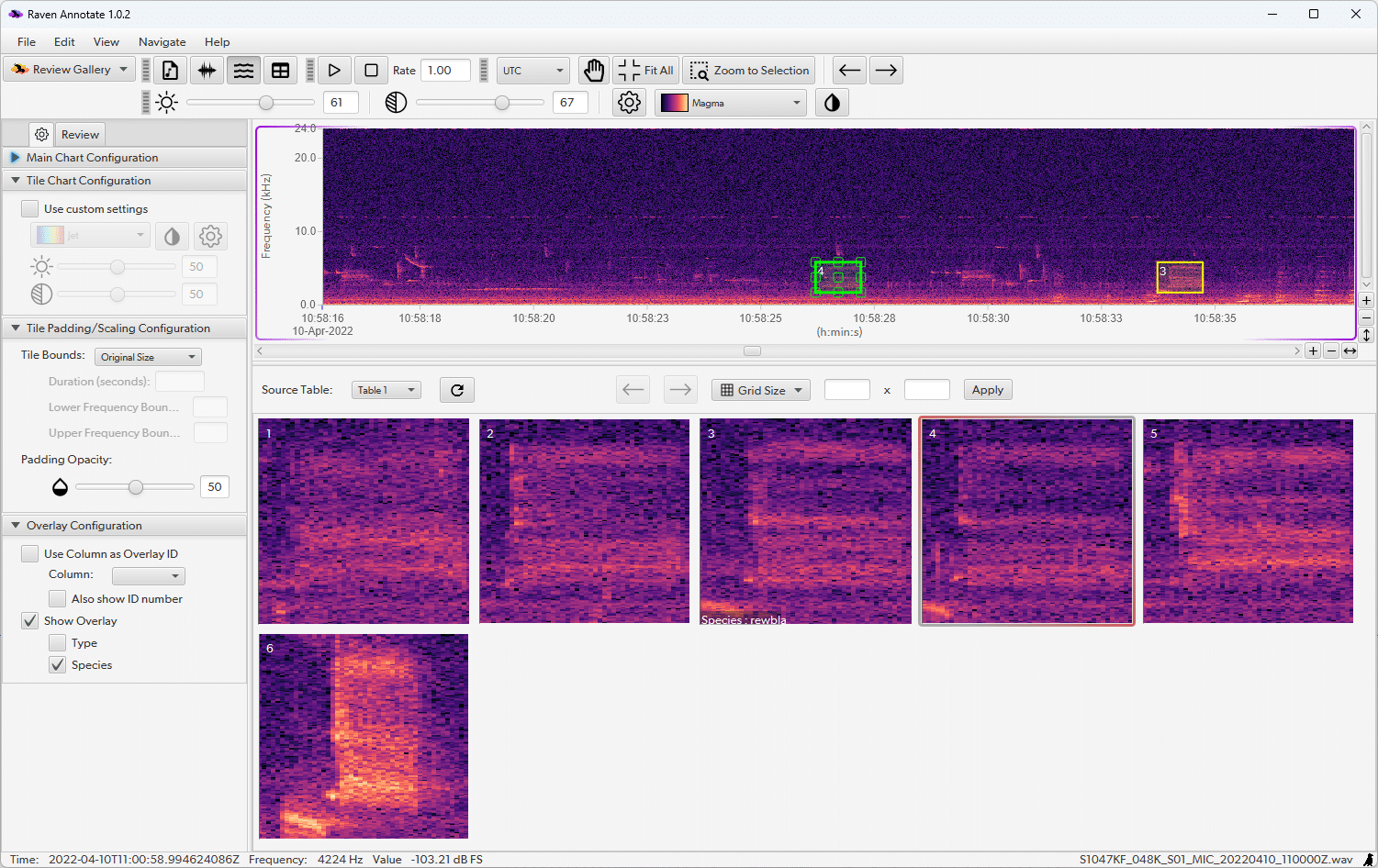Open Tile Bounds Original Size dropdown
The width and height of the screenshot is (1378, 868).
[x=148, y=357]
